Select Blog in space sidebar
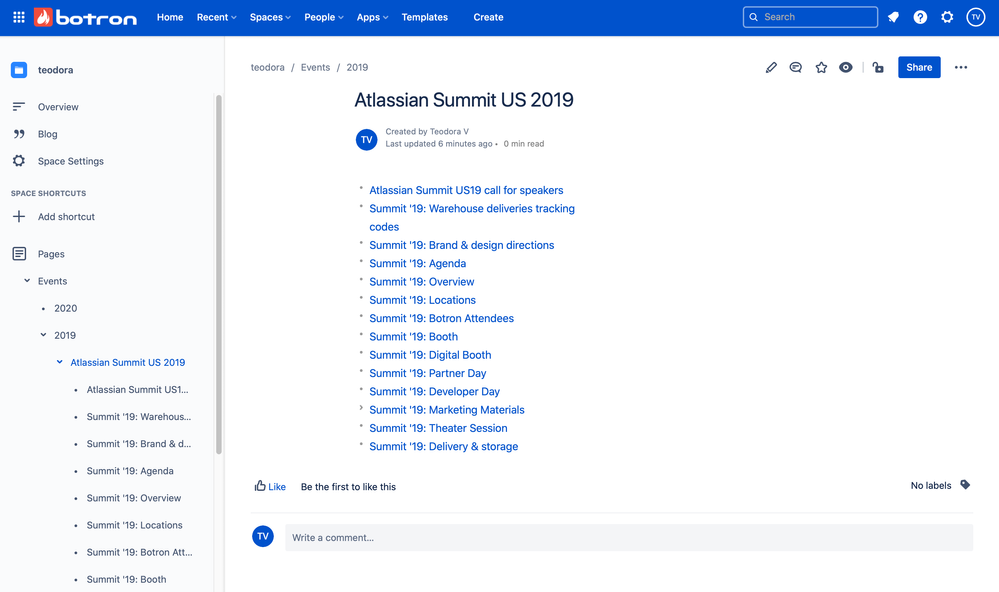999x592 pixels. 48,134
